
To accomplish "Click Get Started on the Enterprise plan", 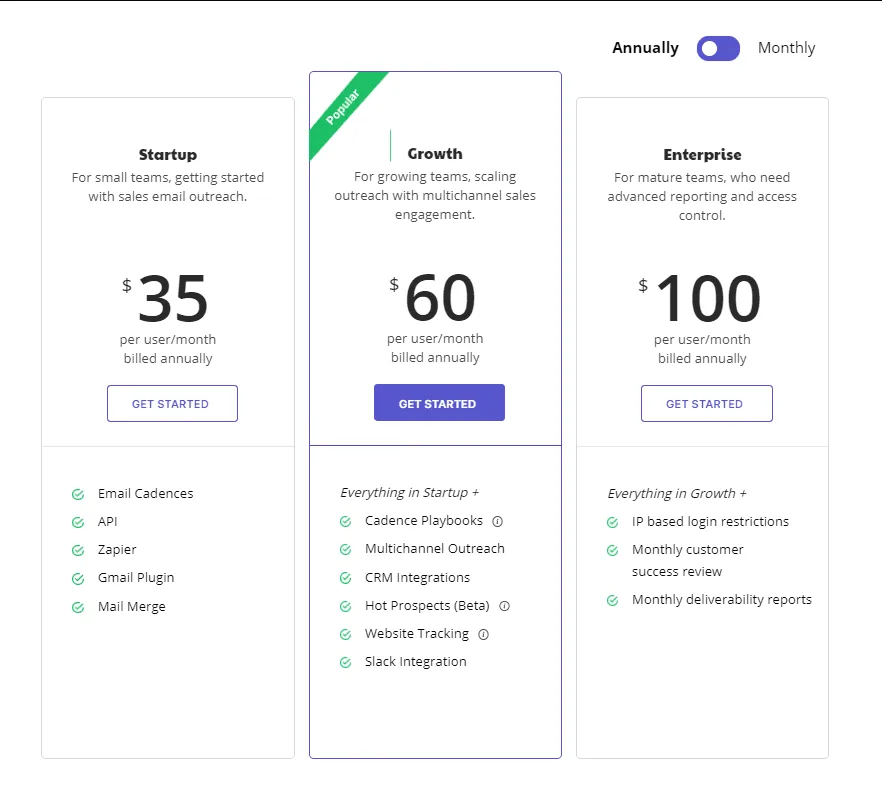I will coord(706,404).
